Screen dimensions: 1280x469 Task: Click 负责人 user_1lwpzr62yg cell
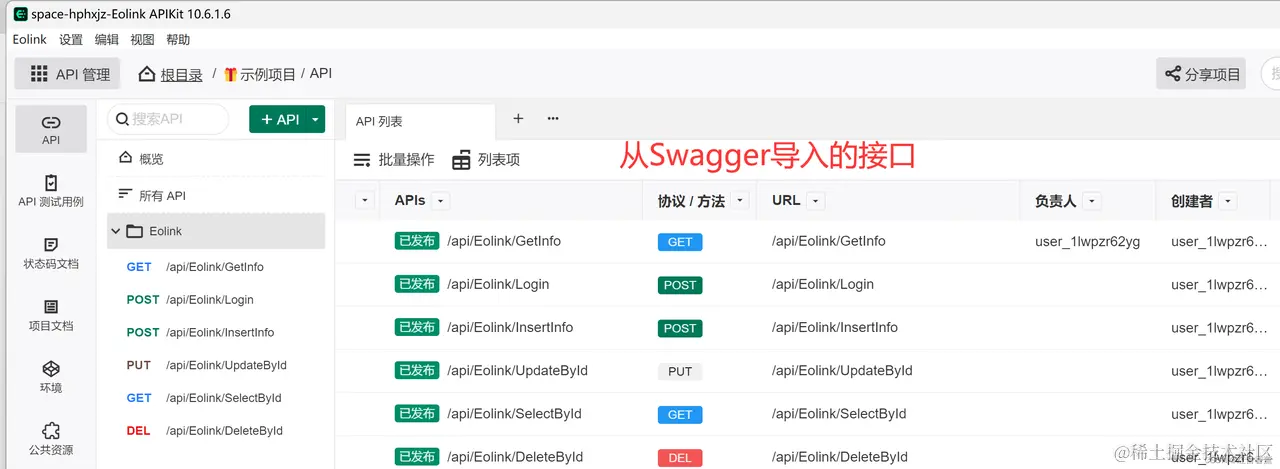coord(1087,241)
